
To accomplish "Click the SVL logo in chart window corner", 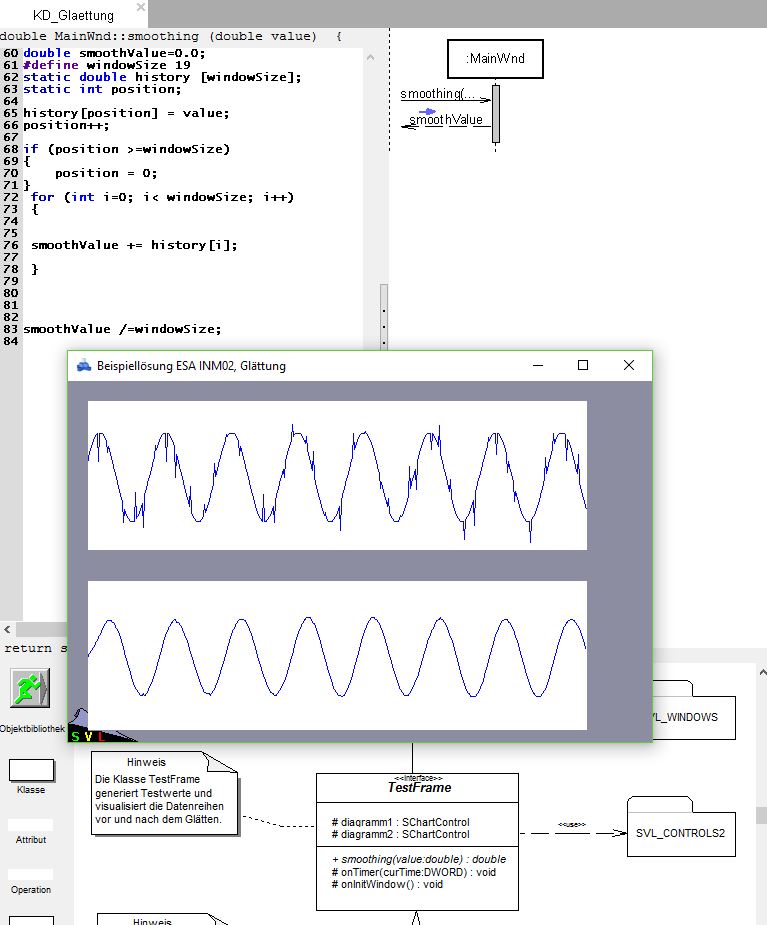I will [x=88, y=735].
